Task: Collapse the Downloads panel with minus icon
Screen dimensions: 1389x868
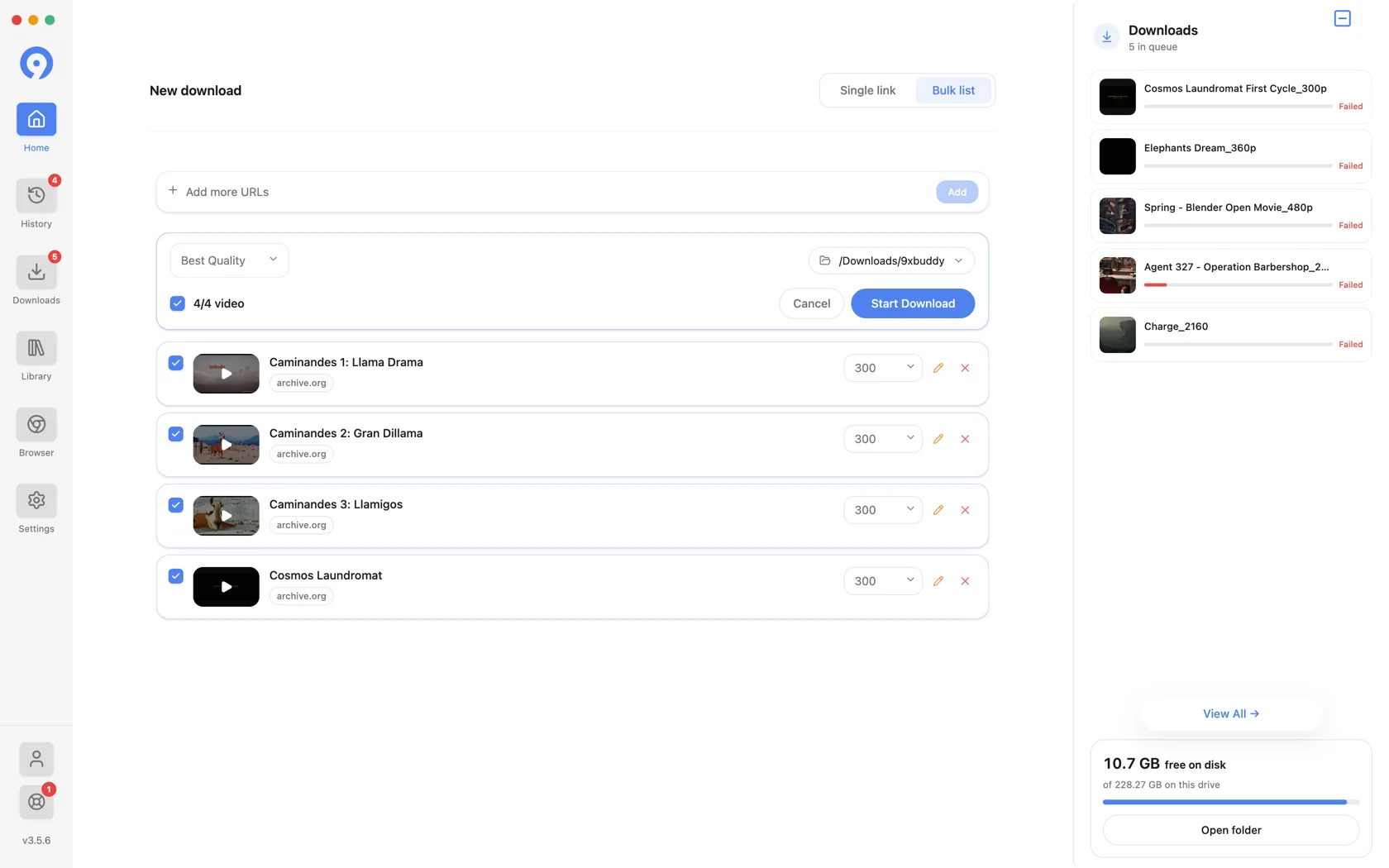Action: pyautogui.click(x=1342, y=18)
